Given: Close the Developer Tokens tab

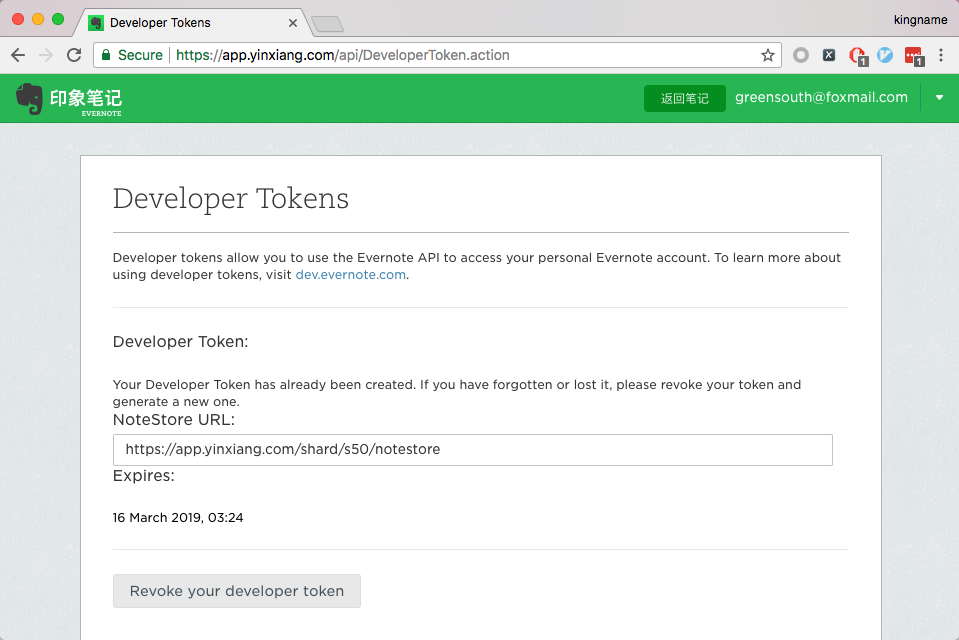Looking at the screenshot, I should (293, 23).
